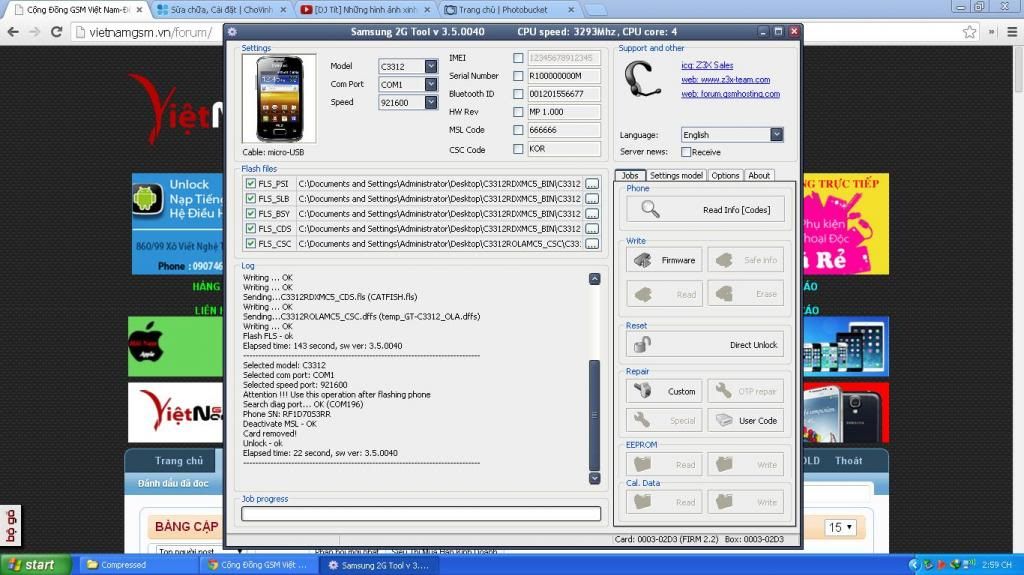The height and width of the screenshot is (575, 1024).
Task: Click the Direct Unlock padlock icon
Action: point(643,344)
